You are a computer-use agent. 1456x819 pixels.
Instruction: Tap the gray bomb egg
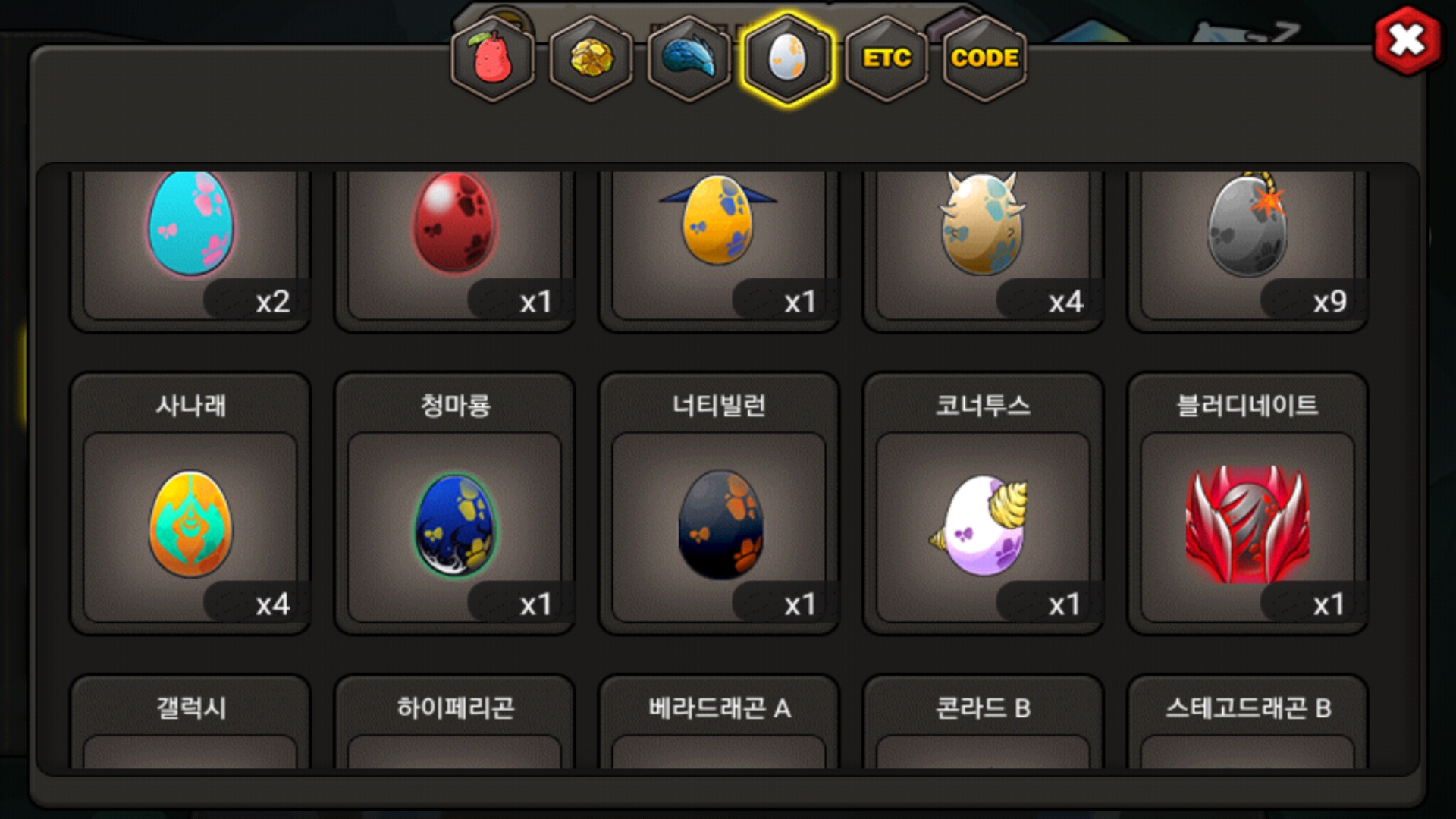(x=1247, y=246)
